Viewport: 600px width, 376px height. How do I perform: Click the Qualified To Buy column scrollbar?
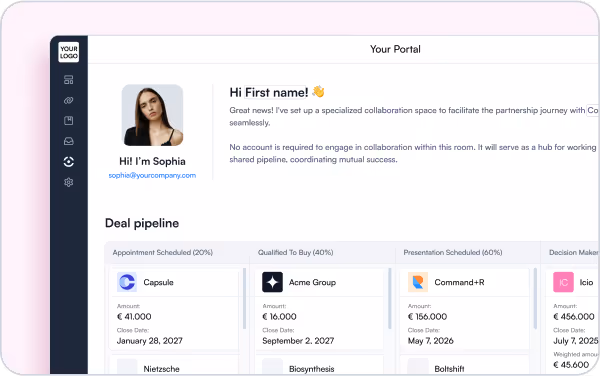click(390, 298)
